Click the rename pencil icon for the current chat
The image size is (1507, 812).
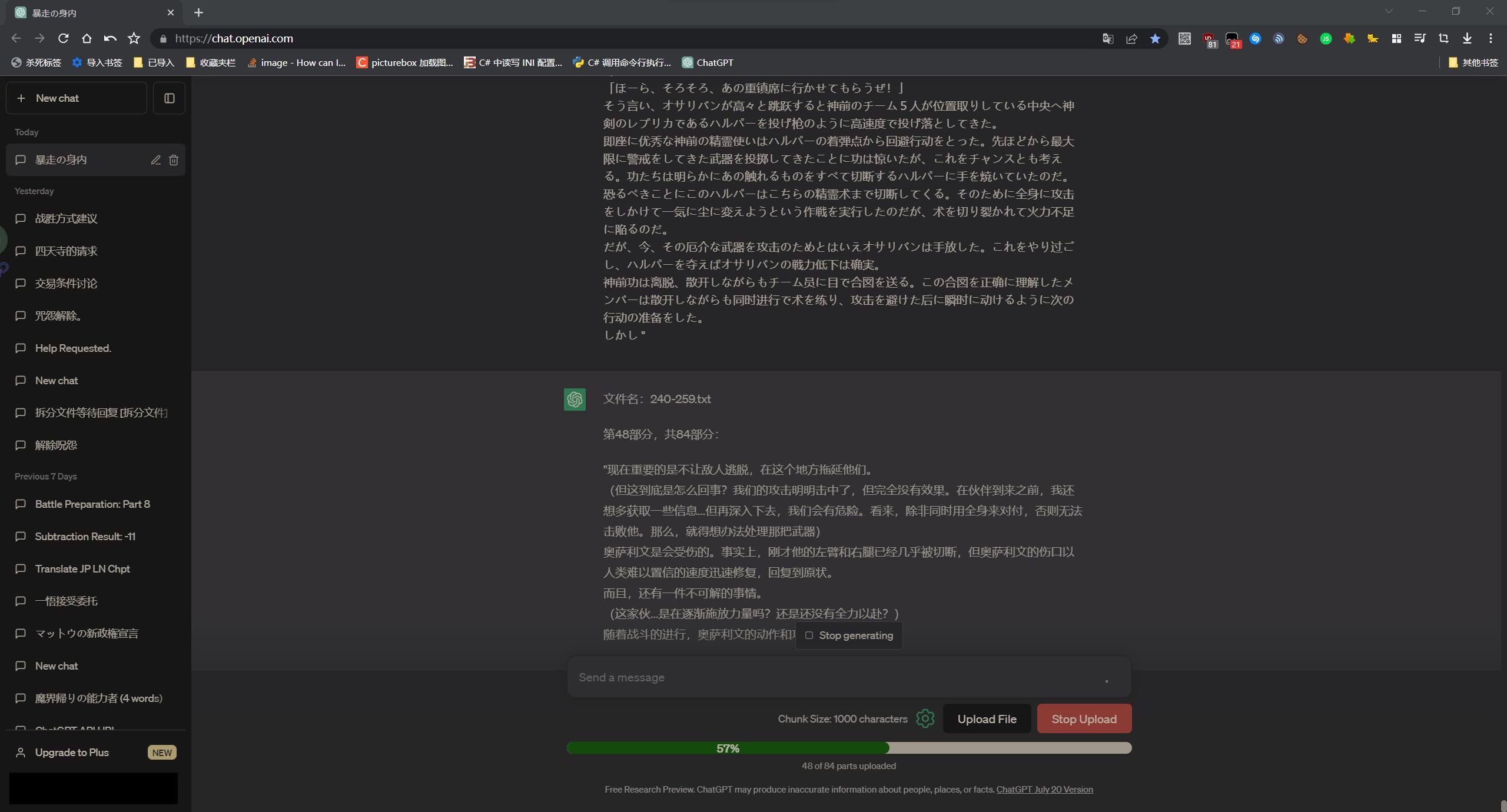click(x=155, y=160)
